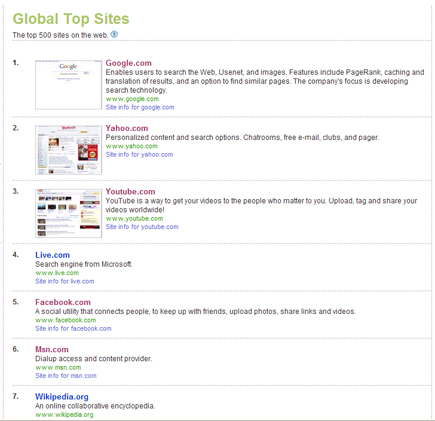Visit the www.youtube.com URL link
Viewport: 435px width, 421px height.
(134, 219)
